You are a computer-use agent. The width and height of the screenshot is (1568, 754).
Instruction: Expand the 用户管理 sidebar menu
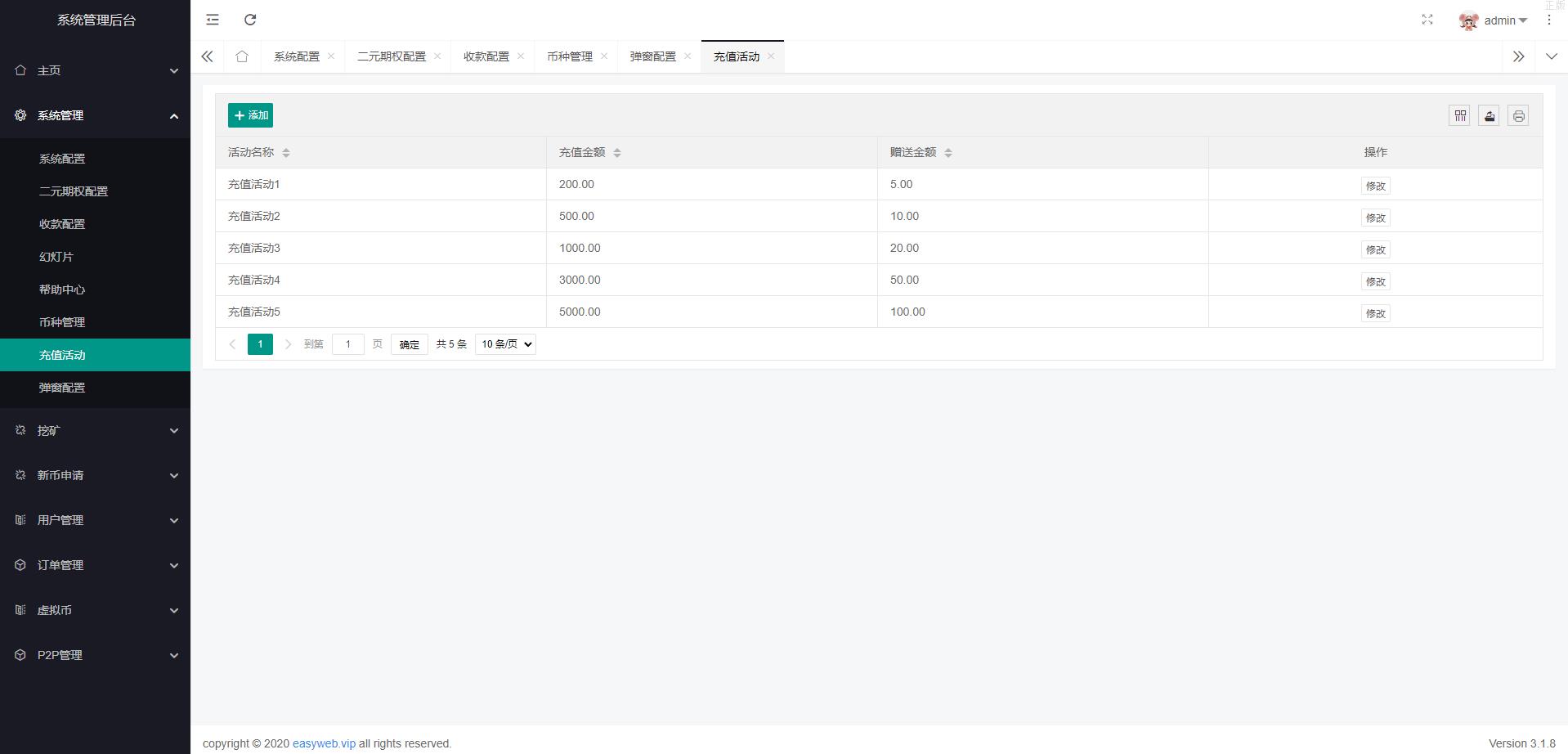95,520
